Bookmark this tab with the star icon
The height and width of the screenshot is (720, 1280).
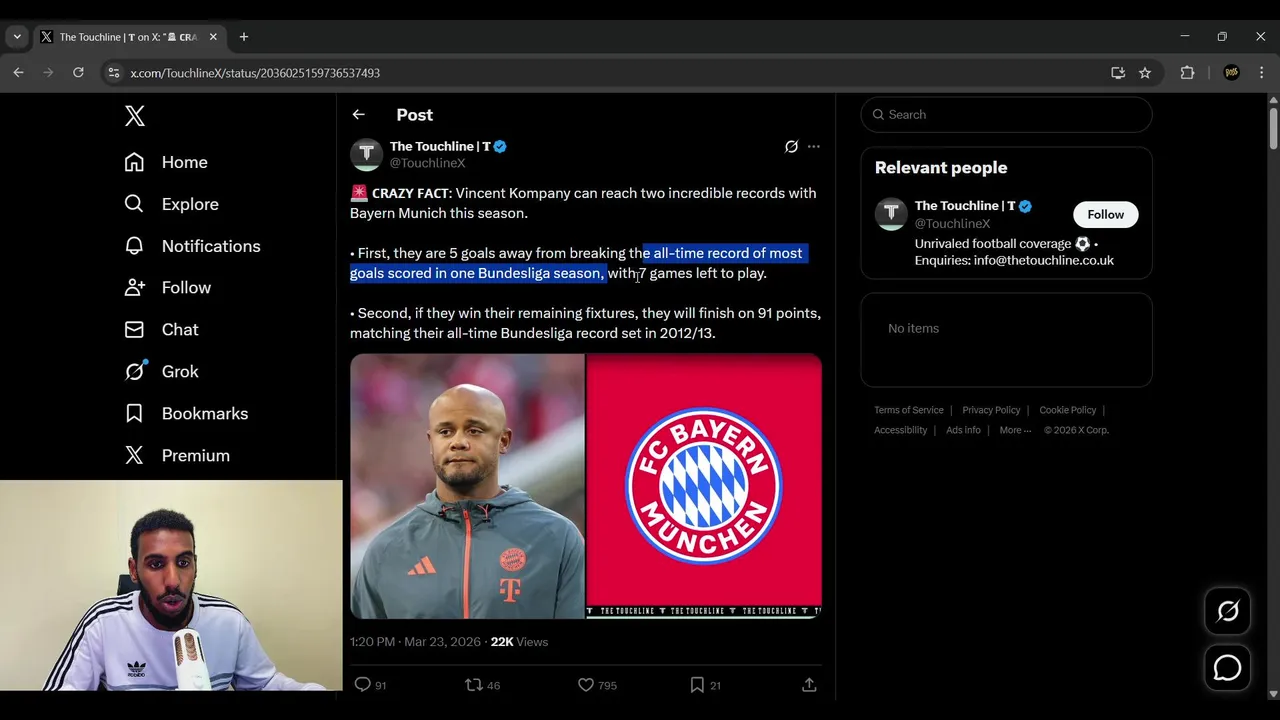(1145, 73)
